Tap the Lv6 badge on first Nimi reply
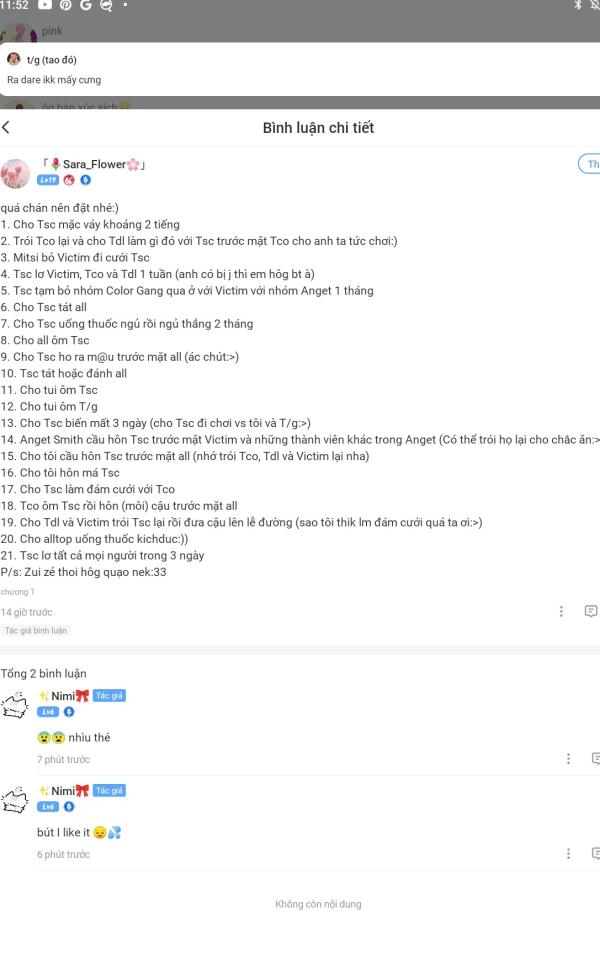The height and width of the screenshot is (960, 600). click(48, 712)
